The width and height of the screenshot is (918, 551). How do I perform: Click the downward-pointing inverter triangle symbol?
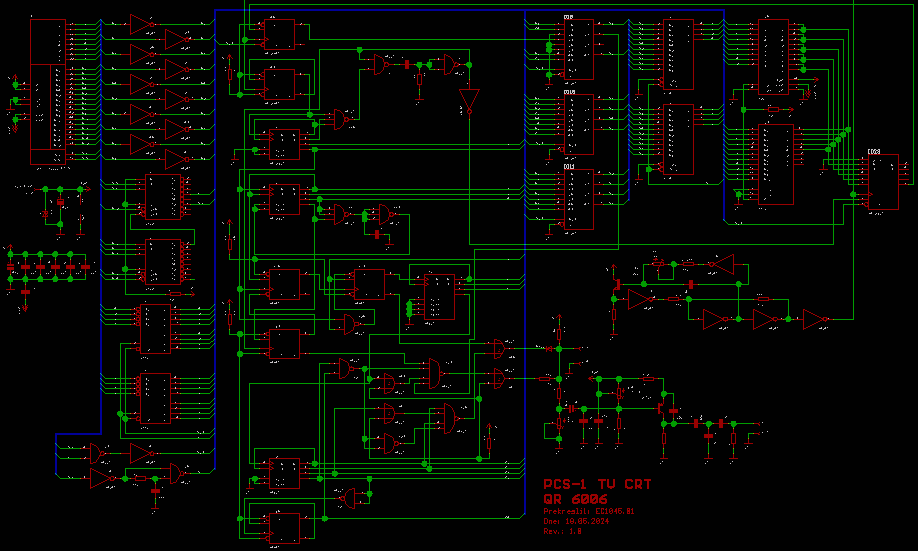click(469, 102)
